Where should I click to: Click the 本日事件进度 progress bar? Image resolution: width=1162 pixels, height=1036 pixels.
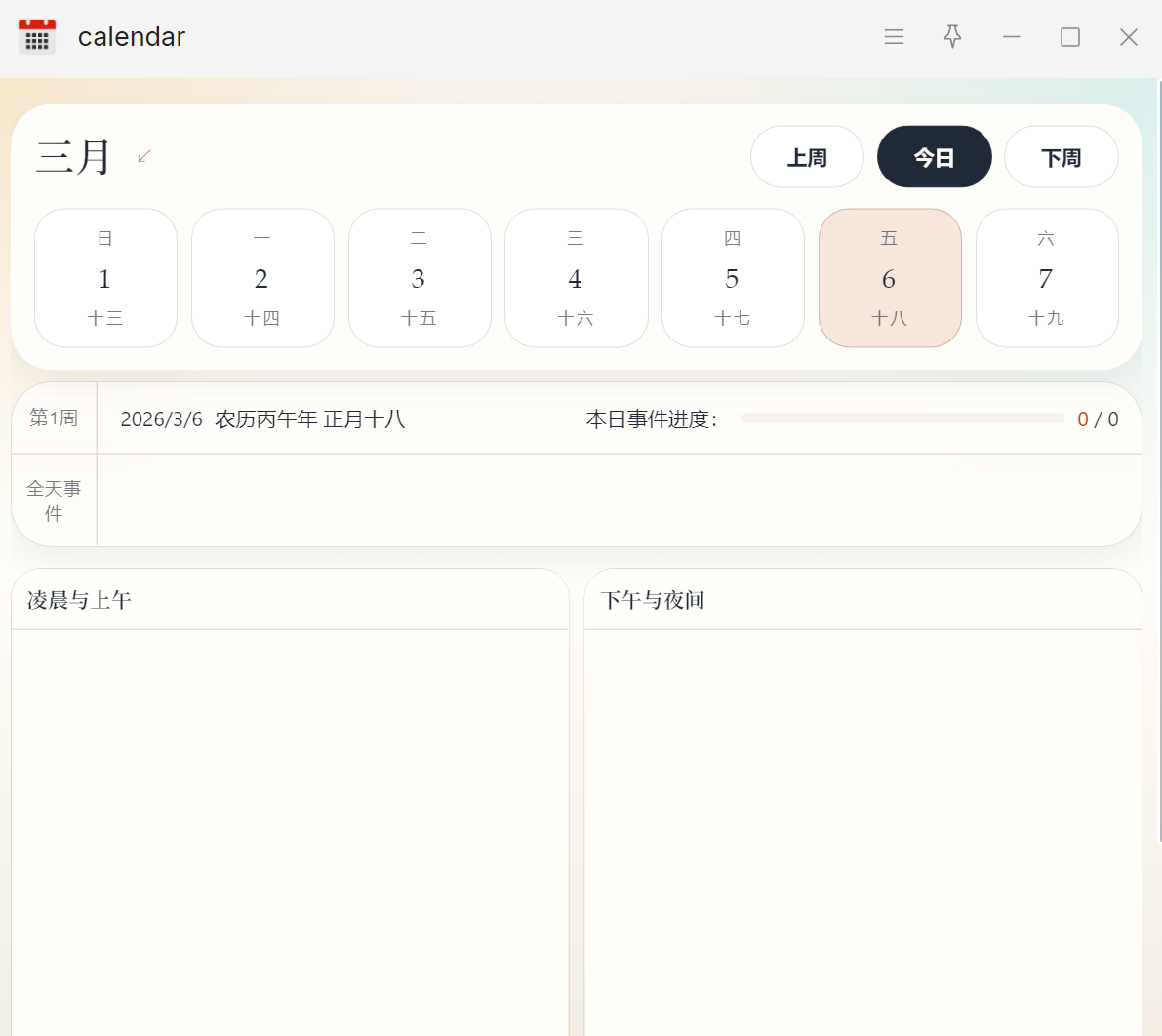click(902, 418)
